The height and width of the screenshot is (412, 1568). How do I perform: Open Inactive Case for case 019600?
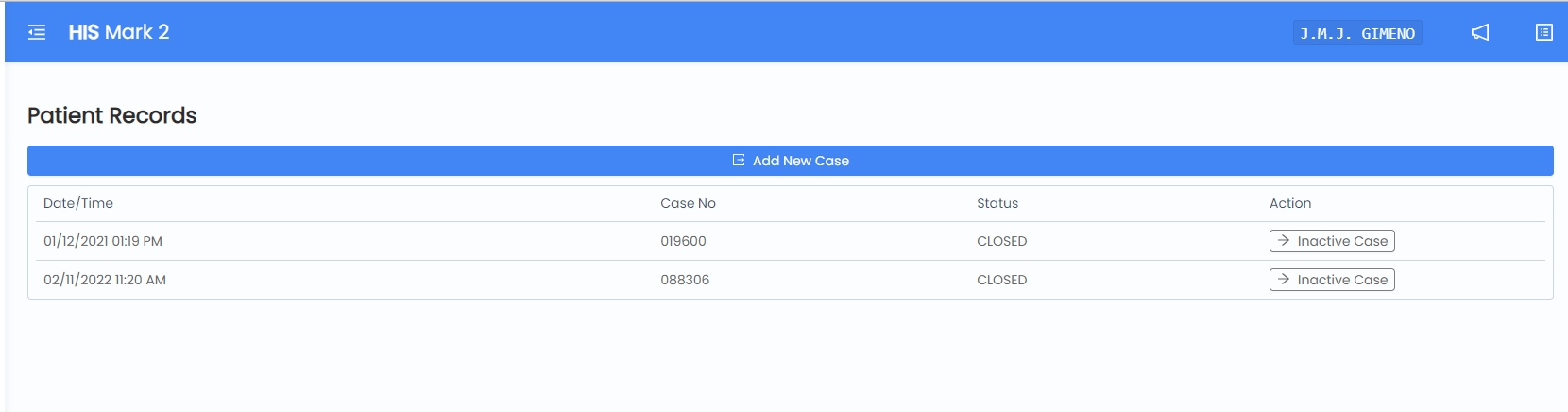[x=1332, y=241]
